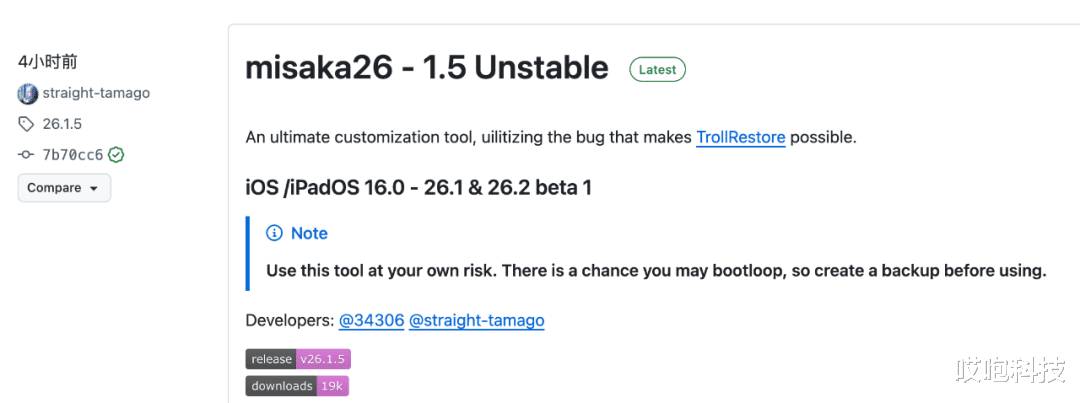The width and height of the screenshot is (1080, 403).
Task: Click the release v26.1.5 badge
Action: point(298,360)
